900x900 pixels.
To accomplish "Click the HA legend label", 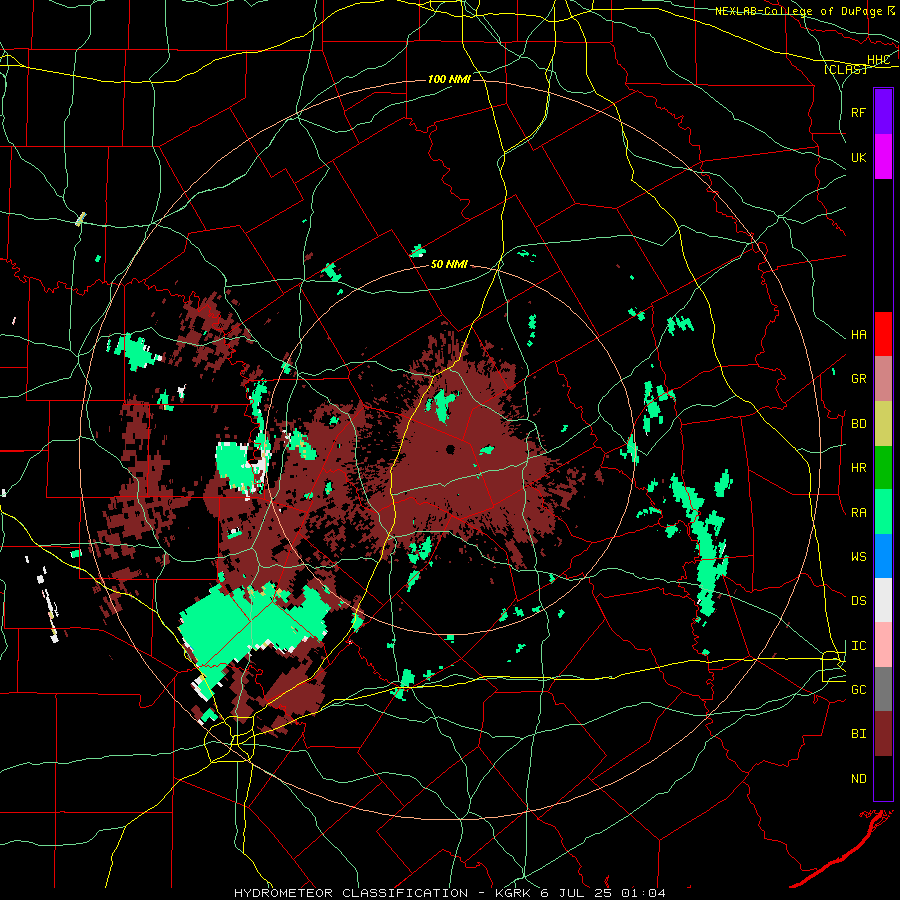I will 858,335.
